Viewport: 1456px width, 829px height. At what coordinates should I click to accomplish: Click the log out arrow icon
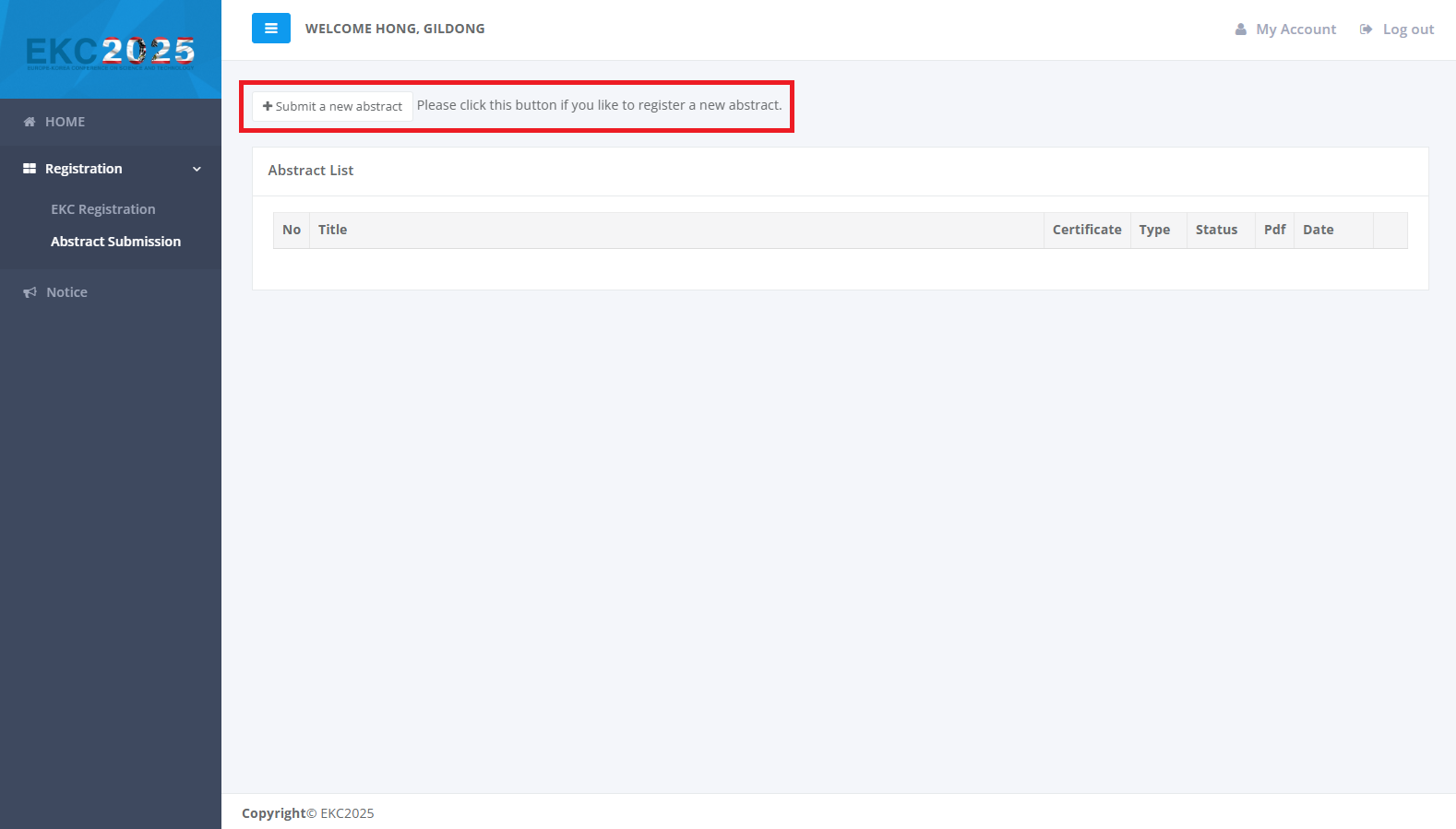point(1366,30)
